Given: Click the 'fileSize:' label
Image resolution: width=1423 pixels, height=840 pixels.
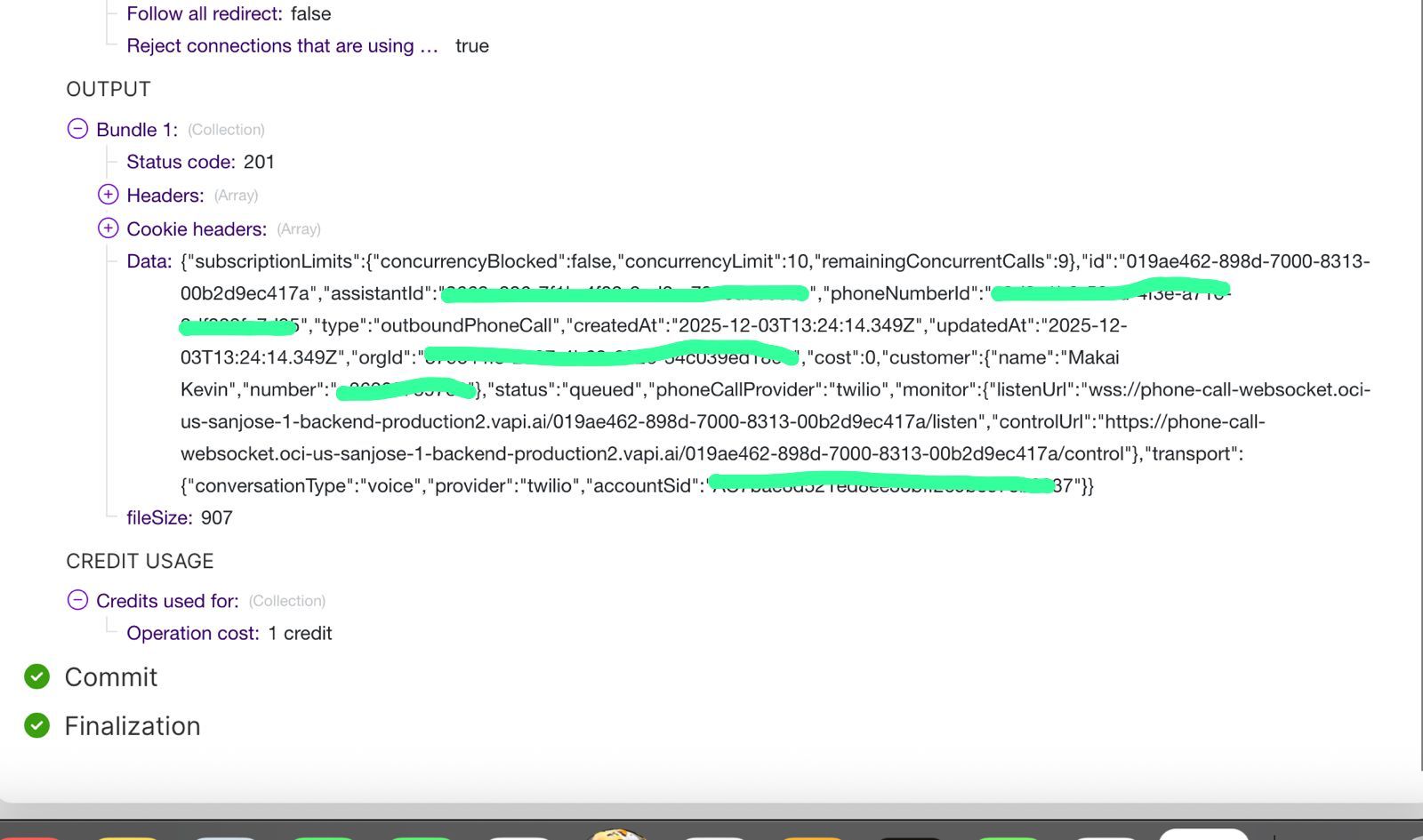Looking at the screenshot, I should tap(159, 517).
